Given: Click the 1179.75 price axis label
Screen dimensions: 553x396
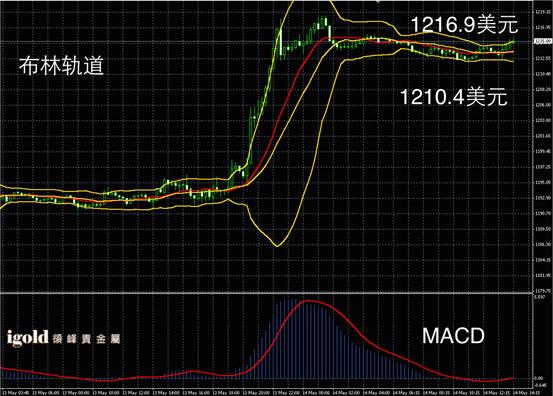Looking at the screenshot, I should [543, 291].
